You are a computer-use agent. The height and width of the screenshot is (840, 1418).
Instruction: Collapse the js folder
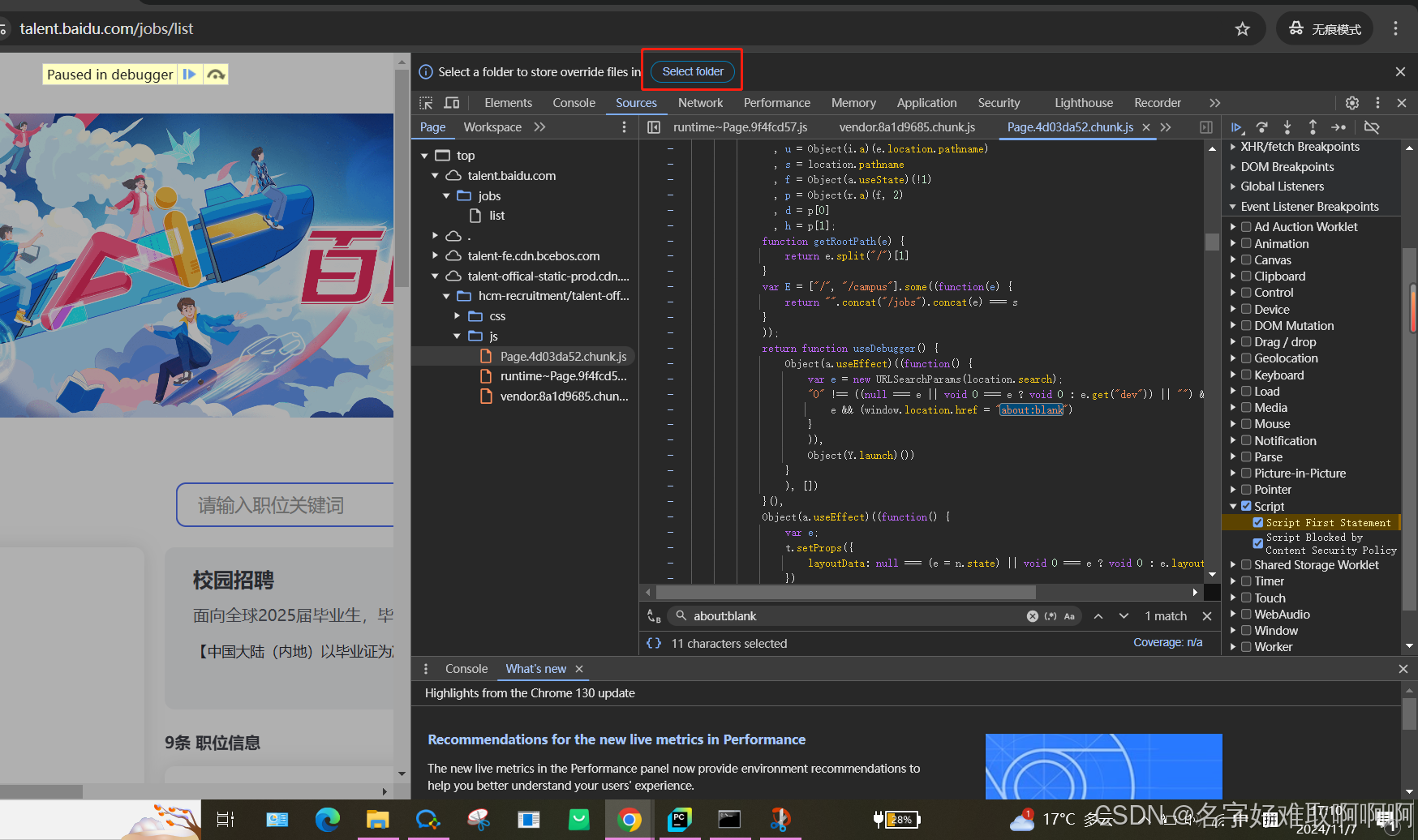(x=457, y=336)
